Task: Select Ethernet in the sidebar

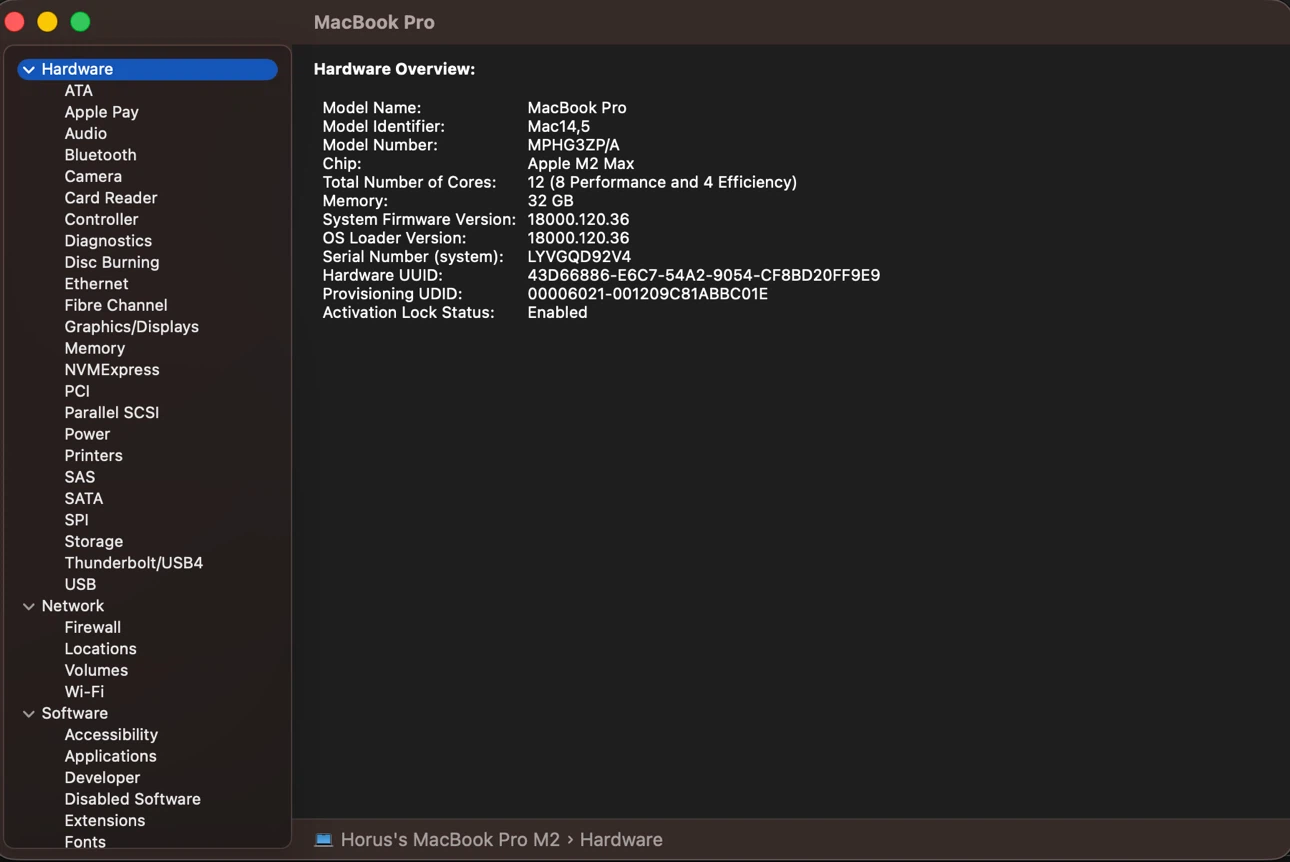Action: coord(96,284)
